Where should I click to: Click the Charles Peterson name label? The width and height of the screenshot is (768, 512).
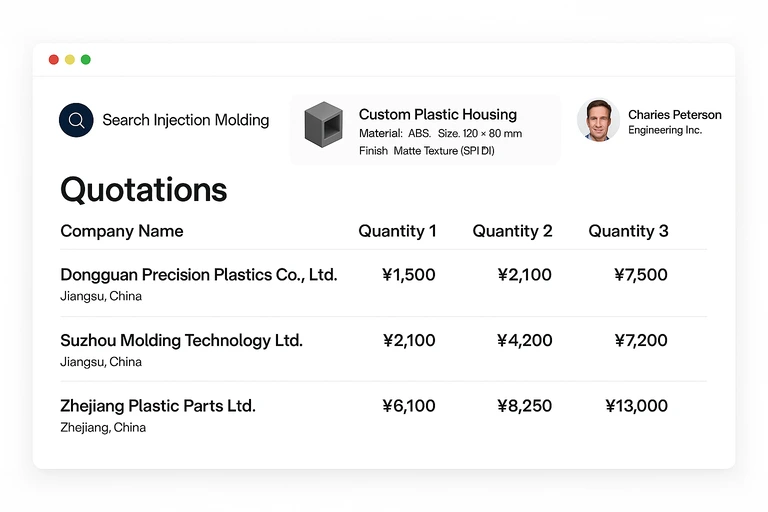pyautogui.click(x=674, y=115)
